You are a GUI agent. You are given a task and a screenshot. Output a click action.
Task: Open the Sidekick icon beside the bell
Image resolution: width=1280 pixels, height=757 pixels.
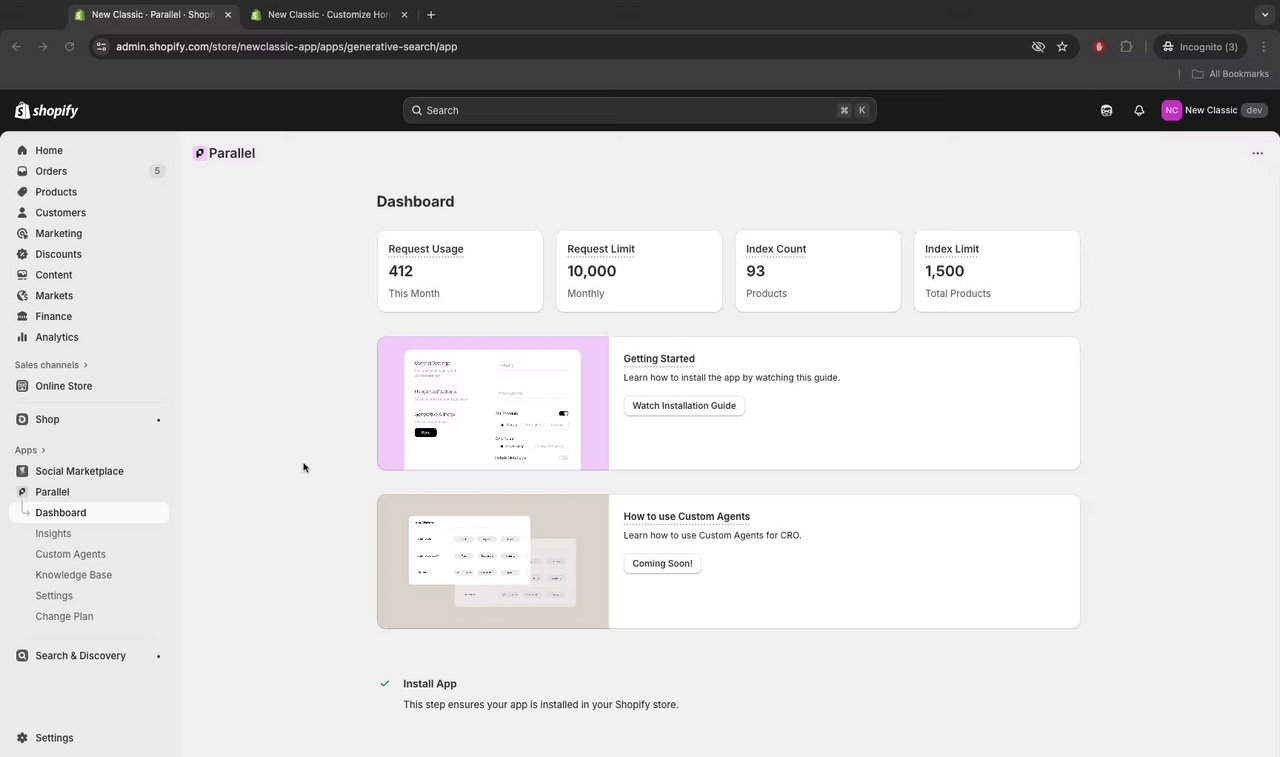[1106, 110]
